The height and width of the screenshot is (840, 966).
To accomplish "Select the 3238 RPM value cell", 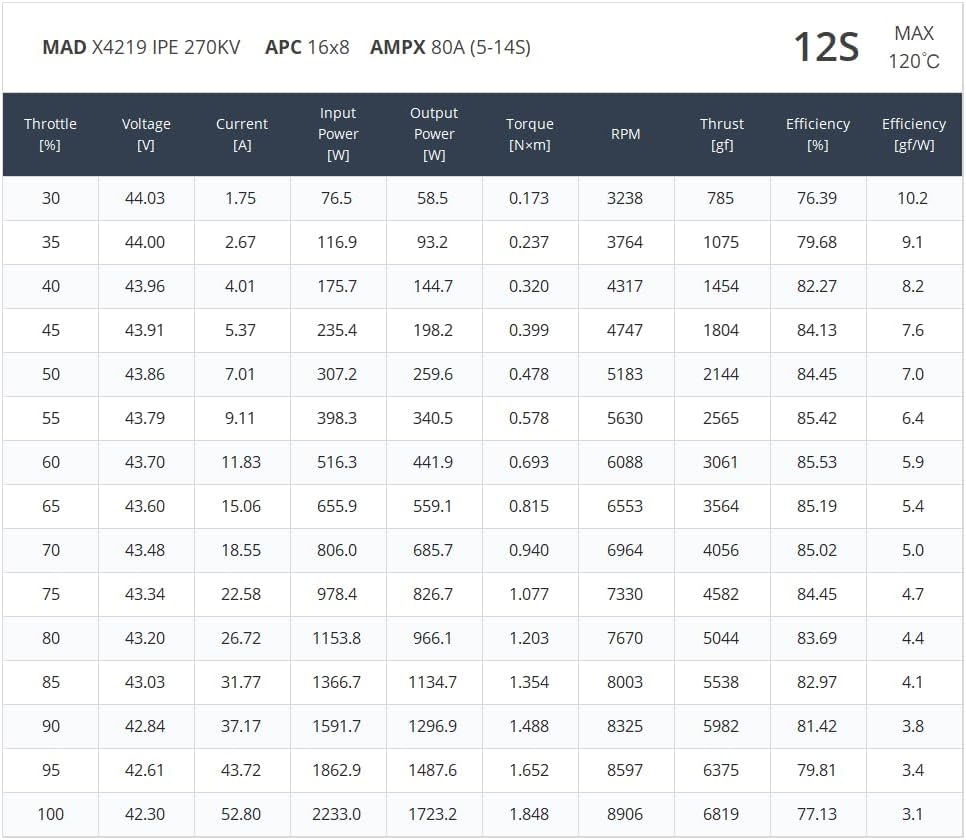I will [x=625, y=198].
